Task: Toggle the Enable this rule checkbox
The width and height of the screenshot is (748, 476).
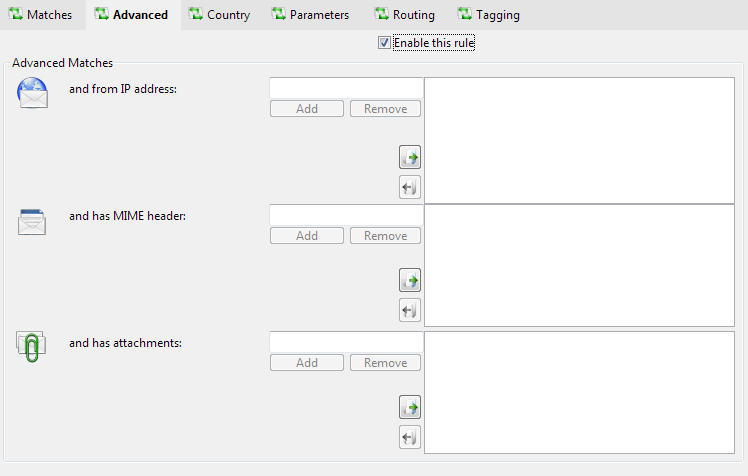Action: point(385,43)
